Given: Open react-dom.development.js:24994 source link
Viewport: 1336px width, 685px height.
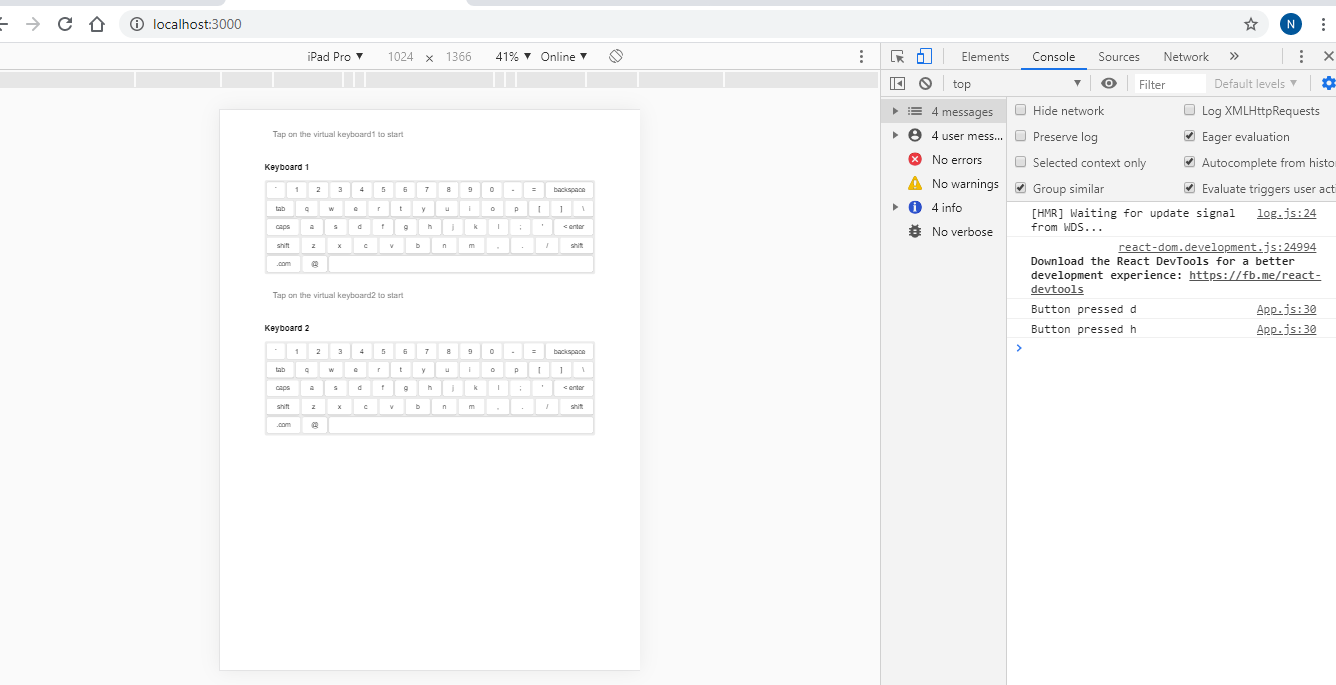Looking at the screenshot, I should [1217, 247].
